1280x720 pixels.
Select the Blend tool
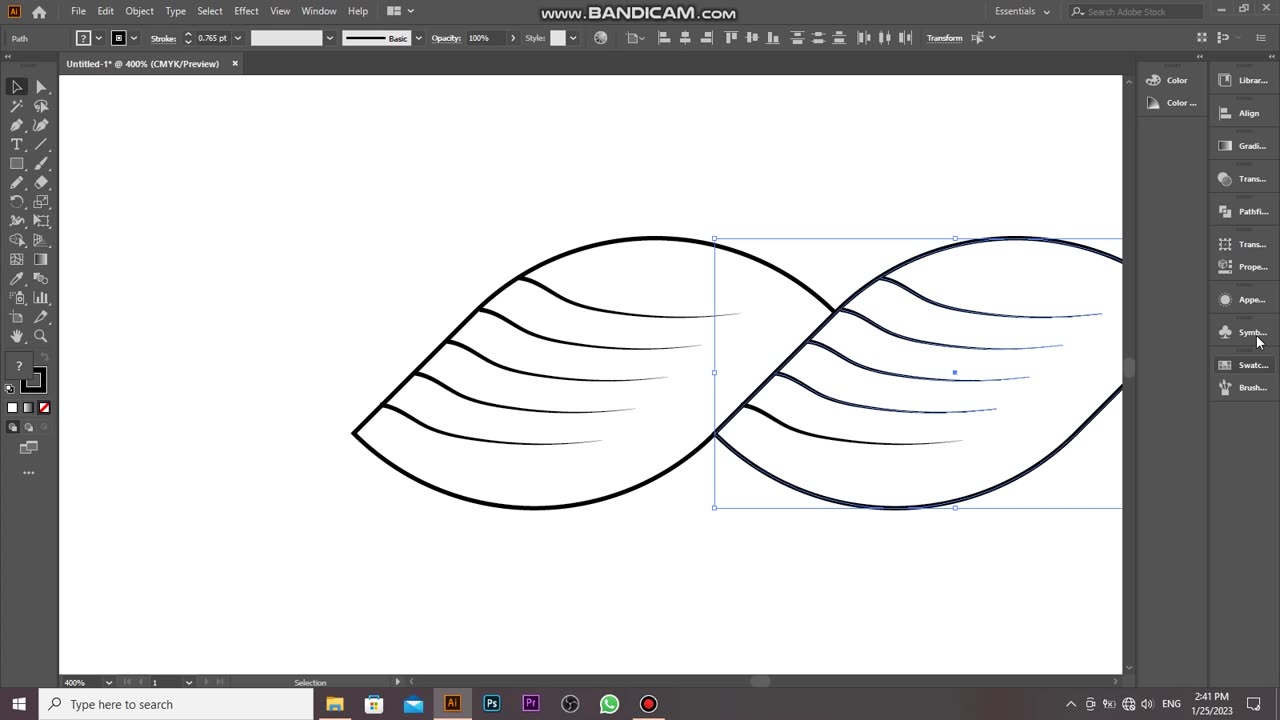(41, 279)
